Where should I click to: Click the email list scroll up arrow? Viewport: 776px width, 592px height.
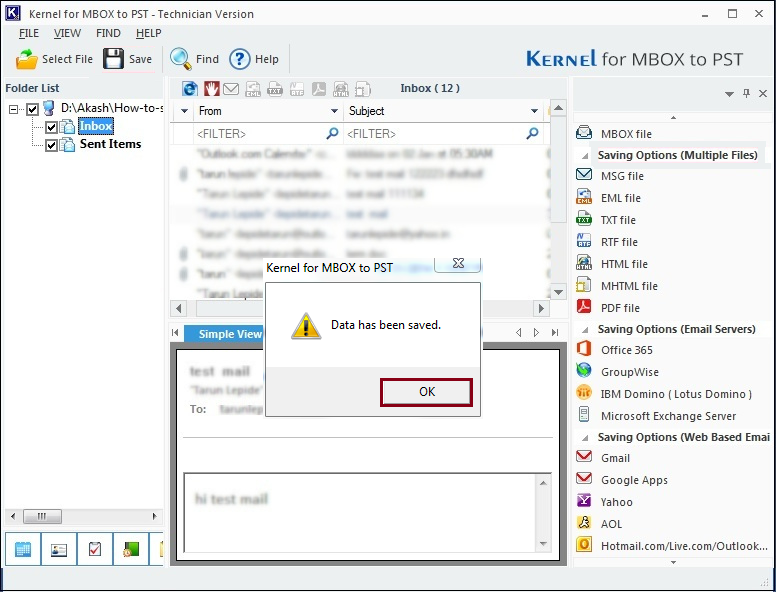pyautogui.click(x=558, y=108)
